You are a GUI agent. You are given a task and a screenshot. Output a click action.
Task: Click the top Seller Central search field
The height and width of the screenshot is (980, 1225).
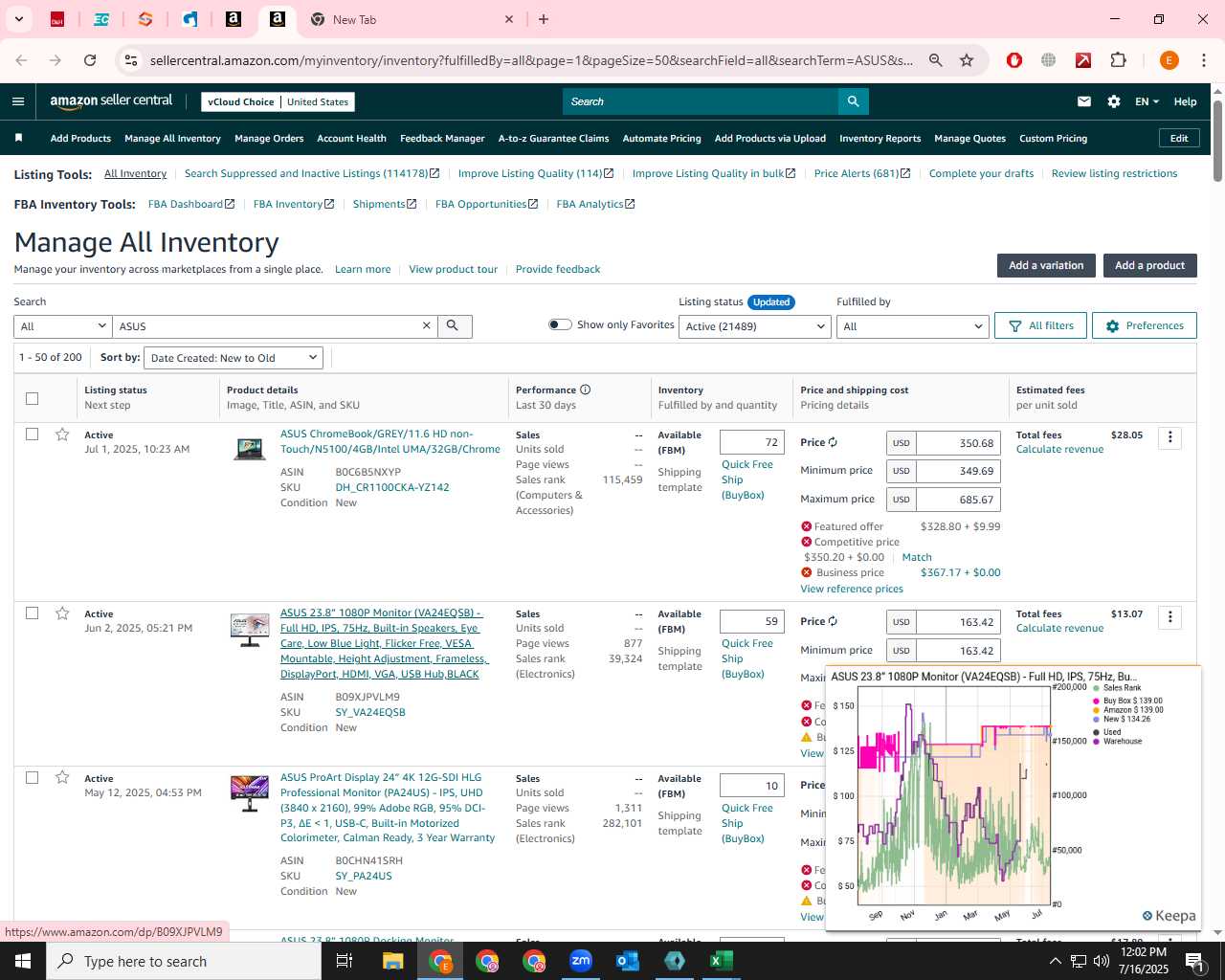pos(701,101)
